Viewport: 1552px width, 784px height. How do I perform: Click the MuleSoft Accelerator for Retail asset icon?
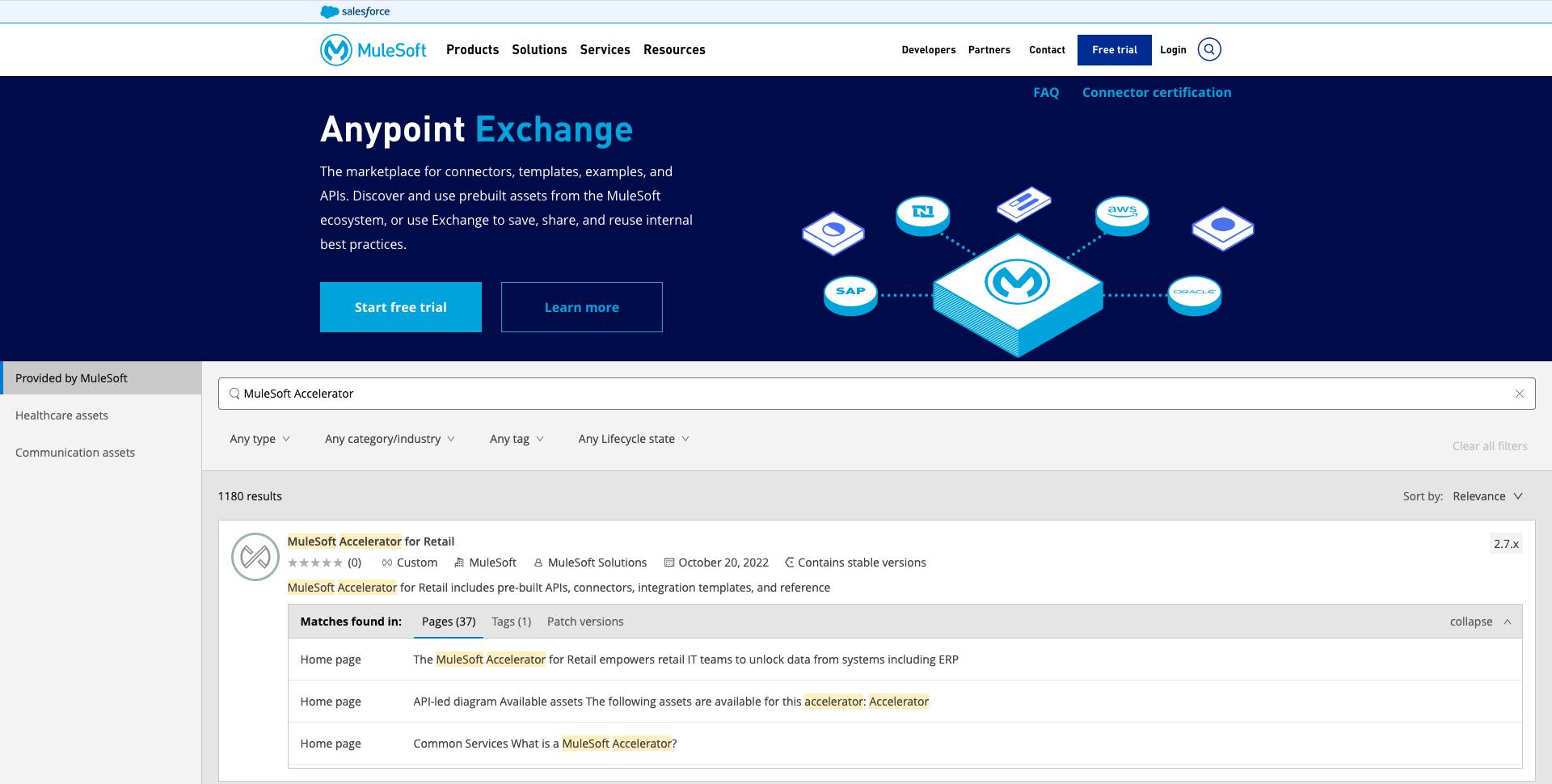pyautogui.click(x=255, y=557)
